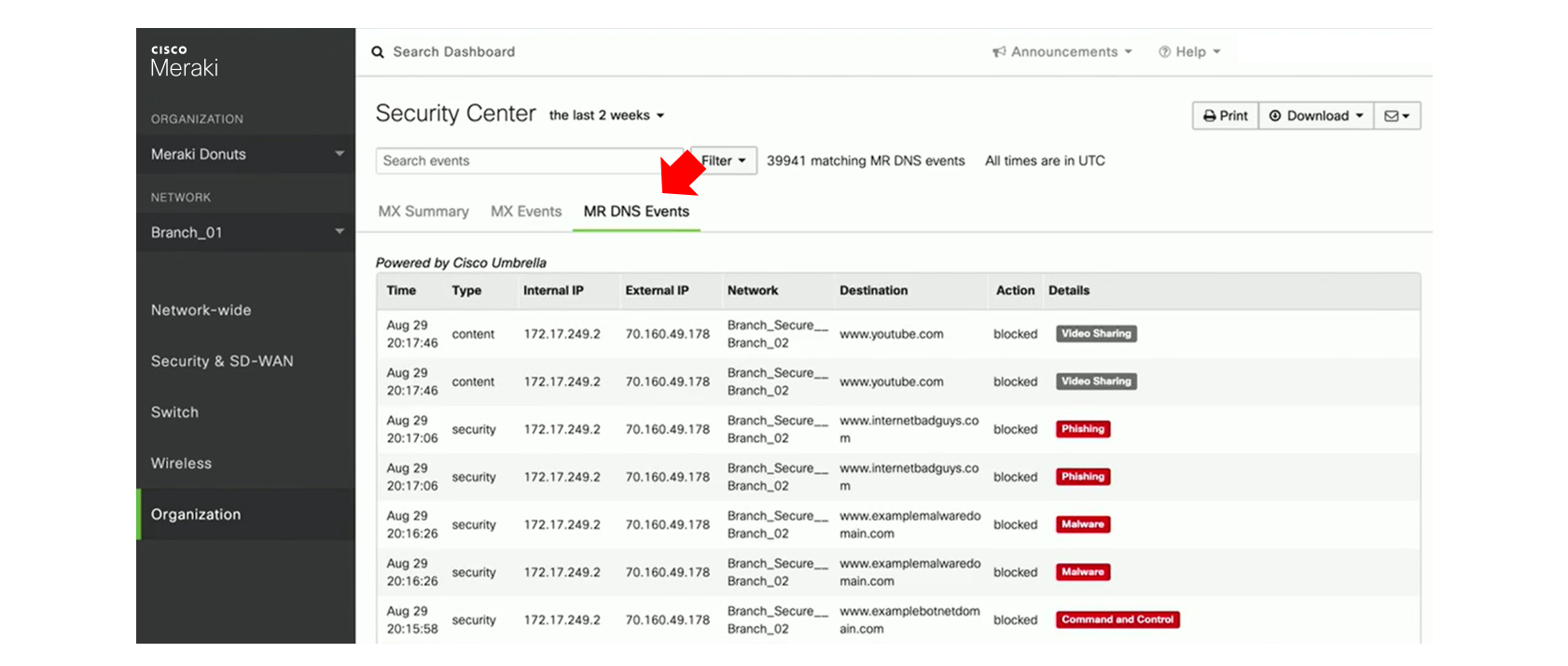Sort by the Network column header
This screenshot has height=666, width=1568.
pyautogui.click(x=753, y=291)
